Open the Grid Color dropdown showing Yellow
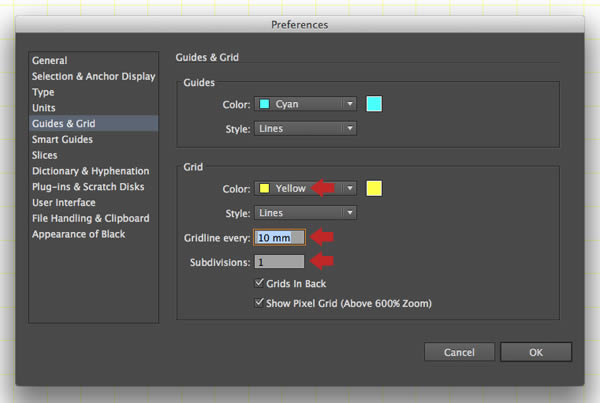Screen dimensions: 600x403 (x=305, y=188)
